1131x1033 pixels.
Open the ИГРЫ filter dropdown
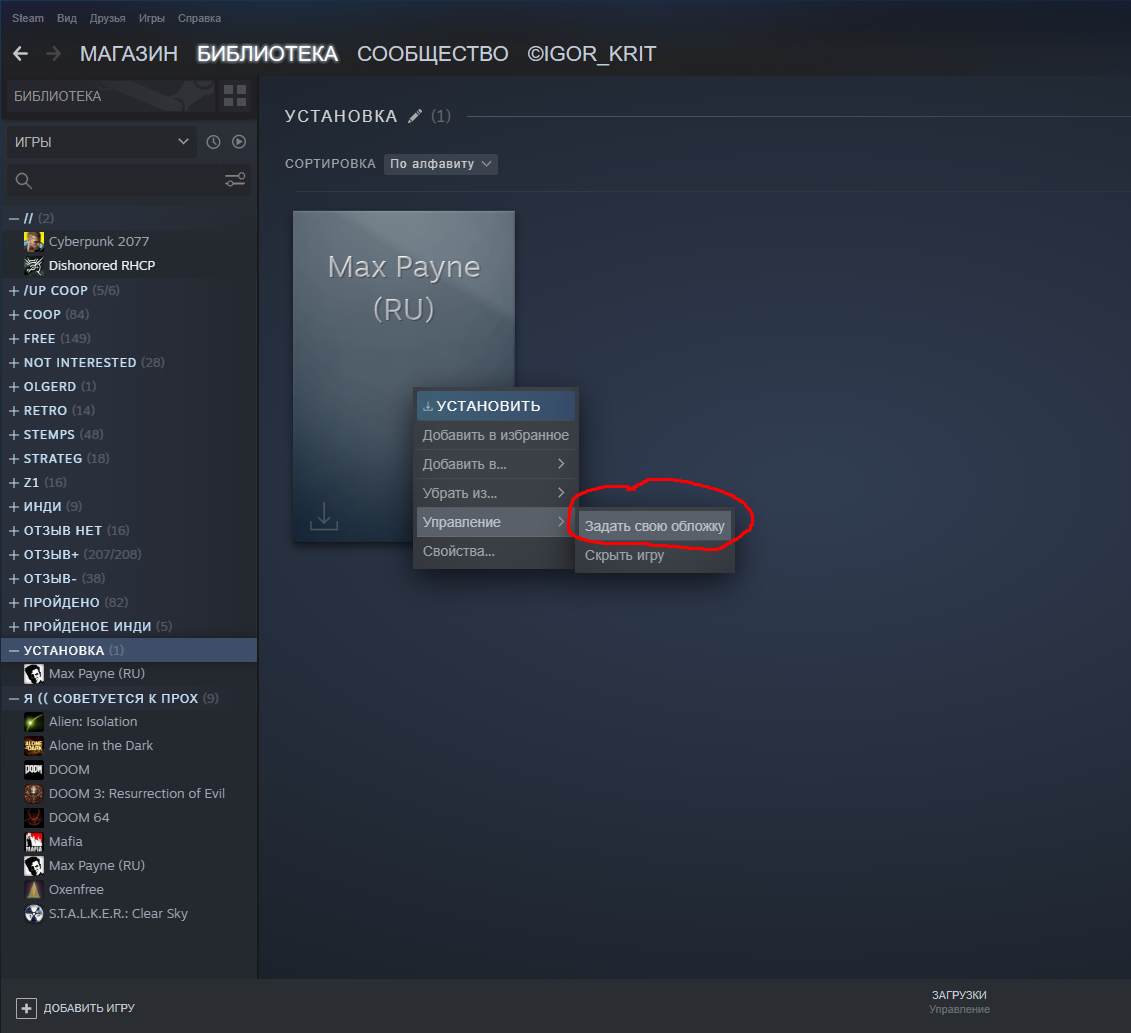tap(101, 142)
